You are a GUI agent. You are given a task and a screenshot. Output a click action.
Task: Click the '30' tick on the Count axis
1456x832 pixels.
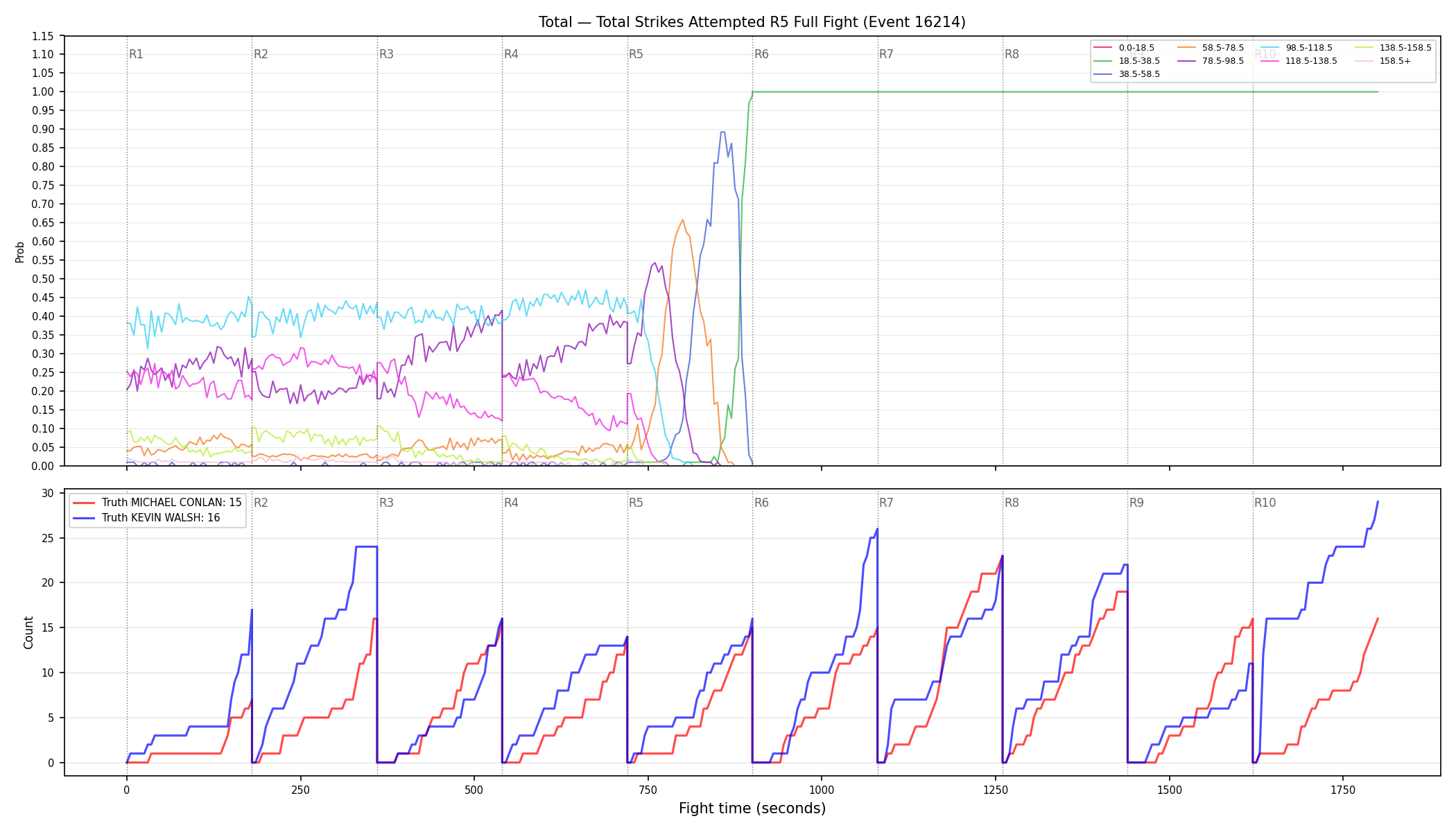pyautogui.click(x=48, y=493)
